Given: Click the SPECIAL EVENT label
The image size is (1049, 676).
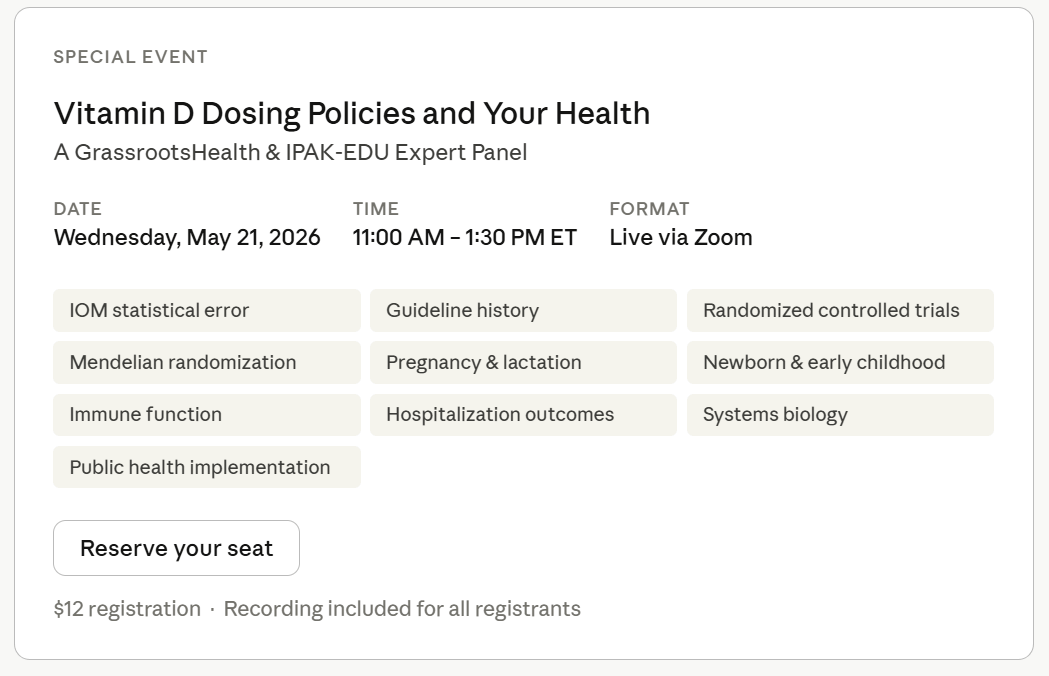Looking at the screenshot, I should 130,57.
